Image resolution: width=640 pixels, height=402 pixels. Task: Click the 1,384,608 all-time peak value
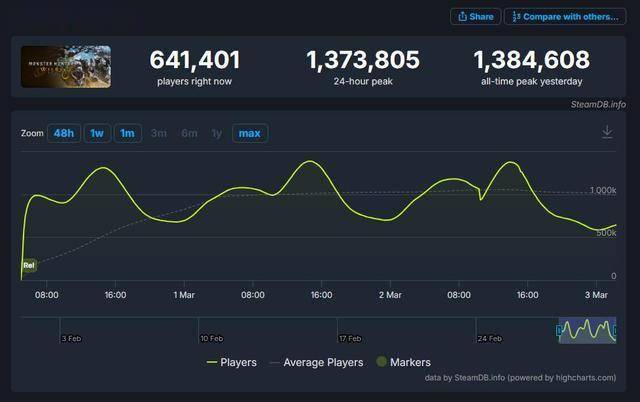point(531,60)
